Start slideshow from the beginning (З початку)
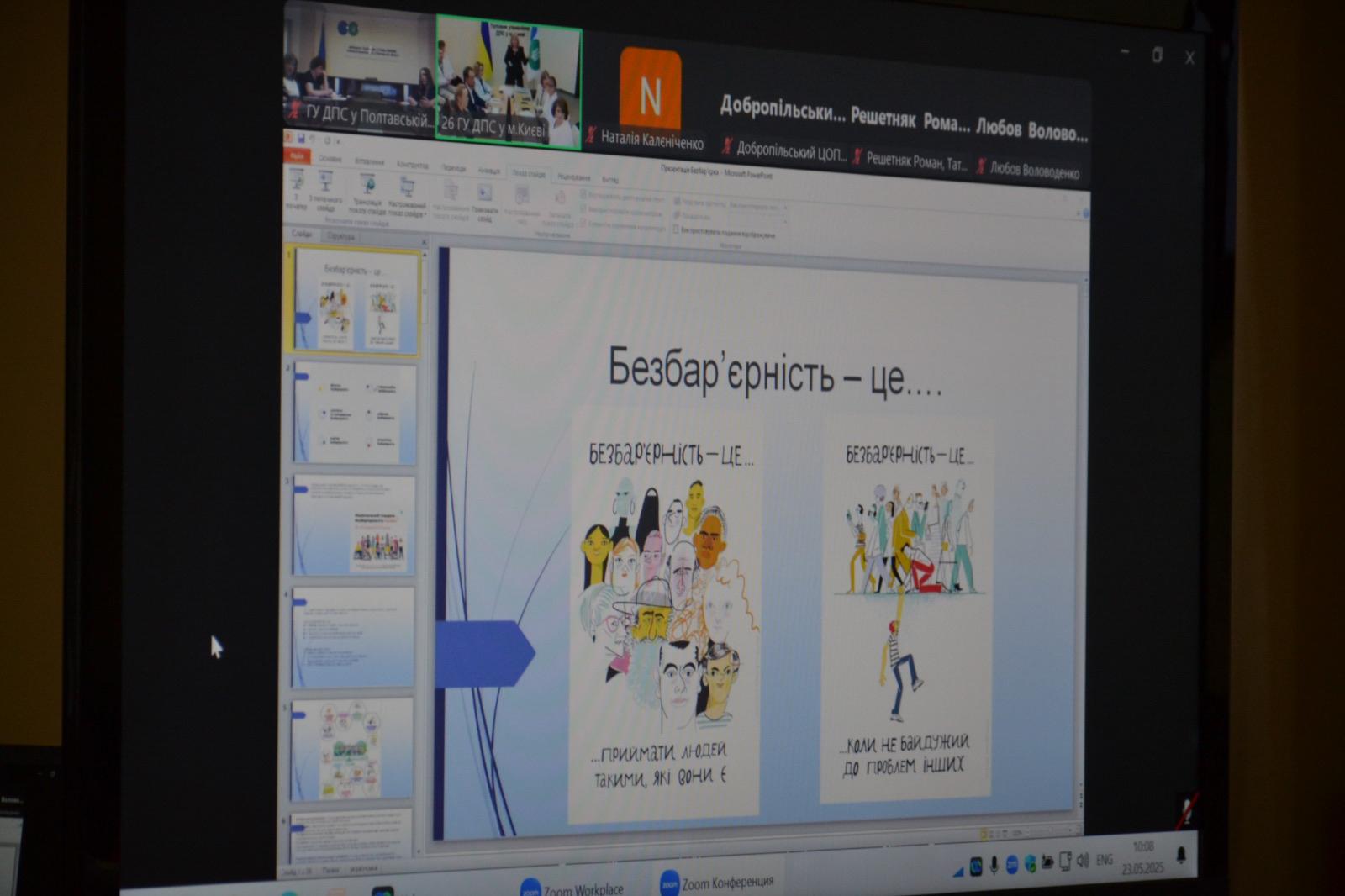Image resolution: width=1345 pixels, height=896 pixels. coord(297,190)
